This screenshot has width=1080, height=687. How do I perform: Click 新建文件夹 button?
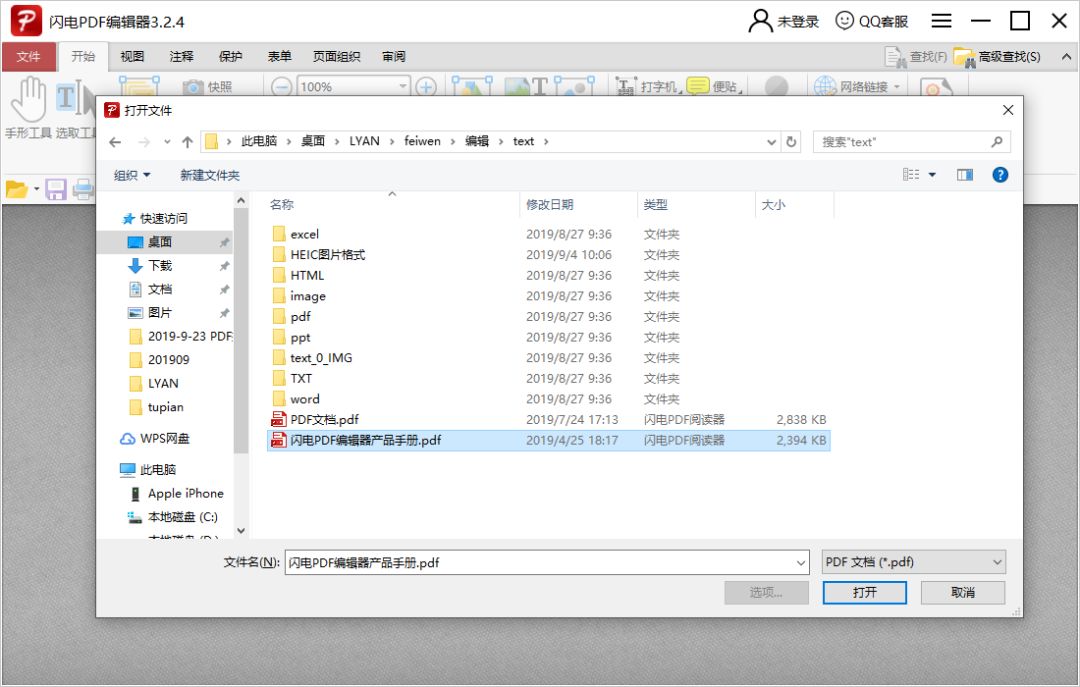click(209, 175)
